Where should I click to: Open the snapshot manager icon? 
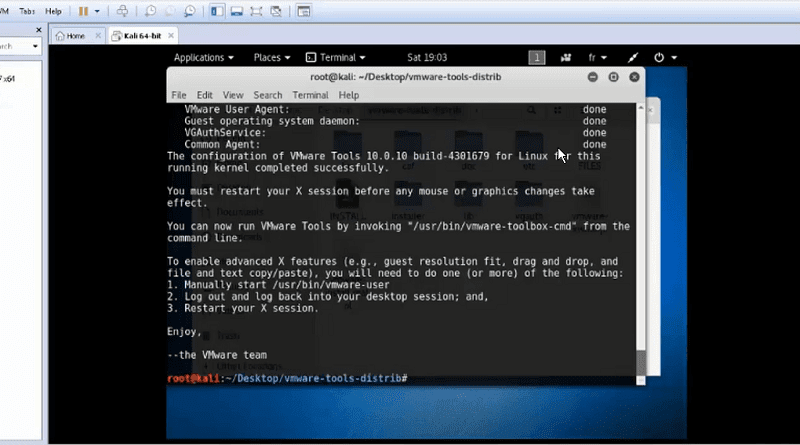pyautogui.click(x=189, y=11)
